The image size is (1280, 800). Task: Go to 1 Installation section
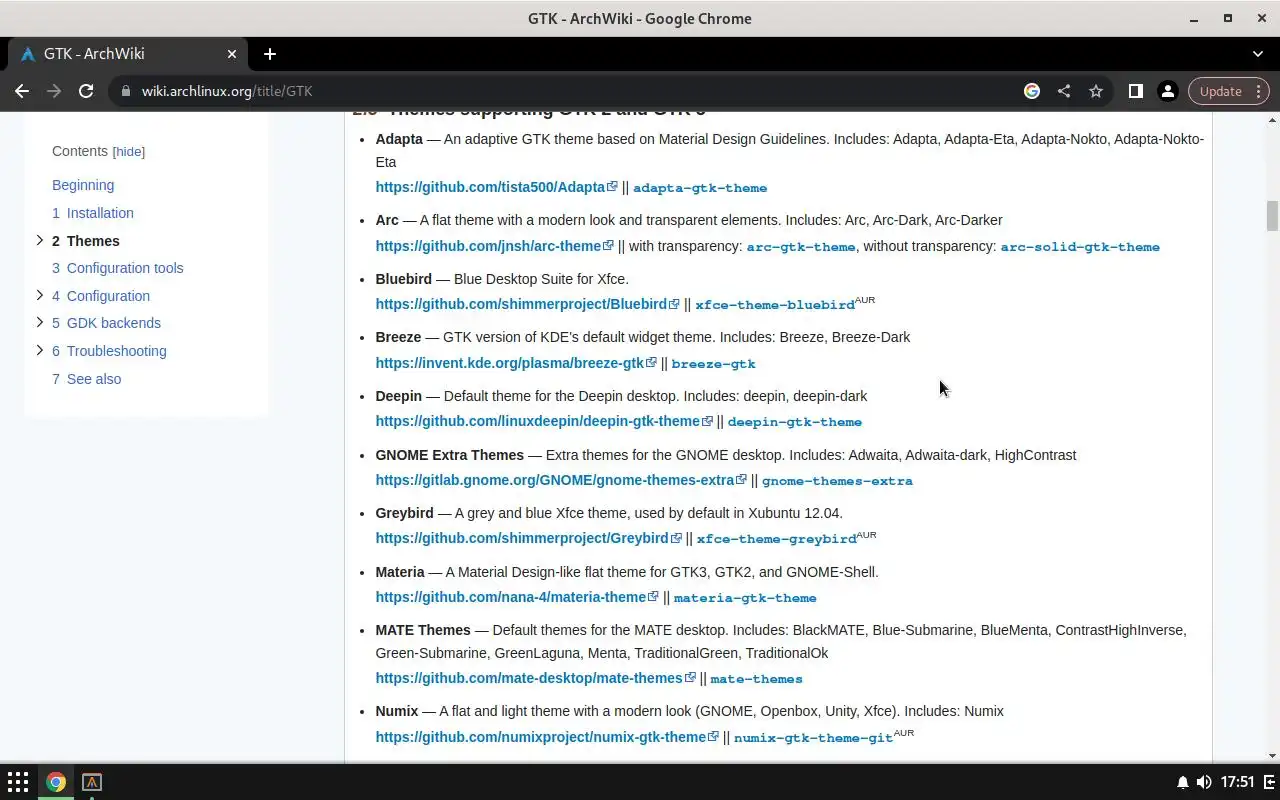[93, 213]
